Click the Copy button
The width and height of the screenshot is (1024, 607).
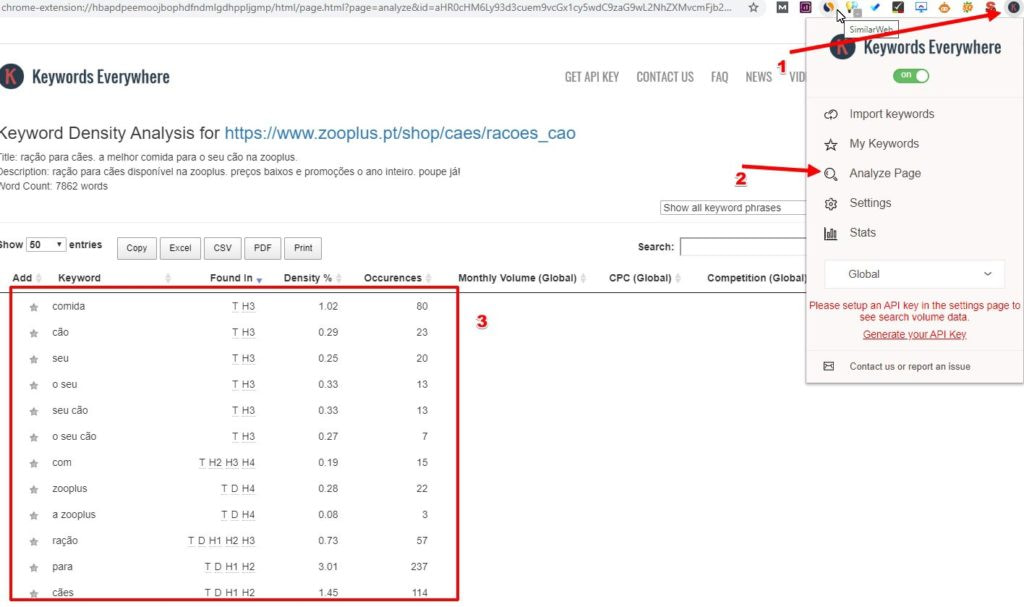136,248
